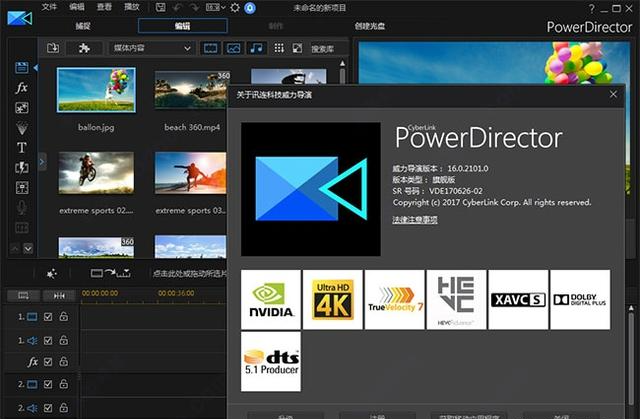The height and width of the screenshot is (419, 640).
Task: Uncheck the audio track 1 enable checkbox
Action: click(x=48, y=340)
